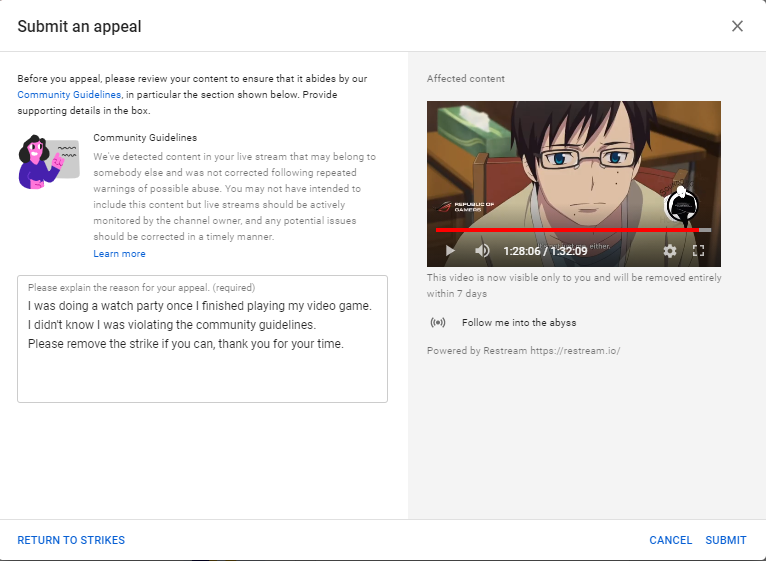
Task: Click the 'visible only to you' notice text
Action: click(x=574, y=285)
